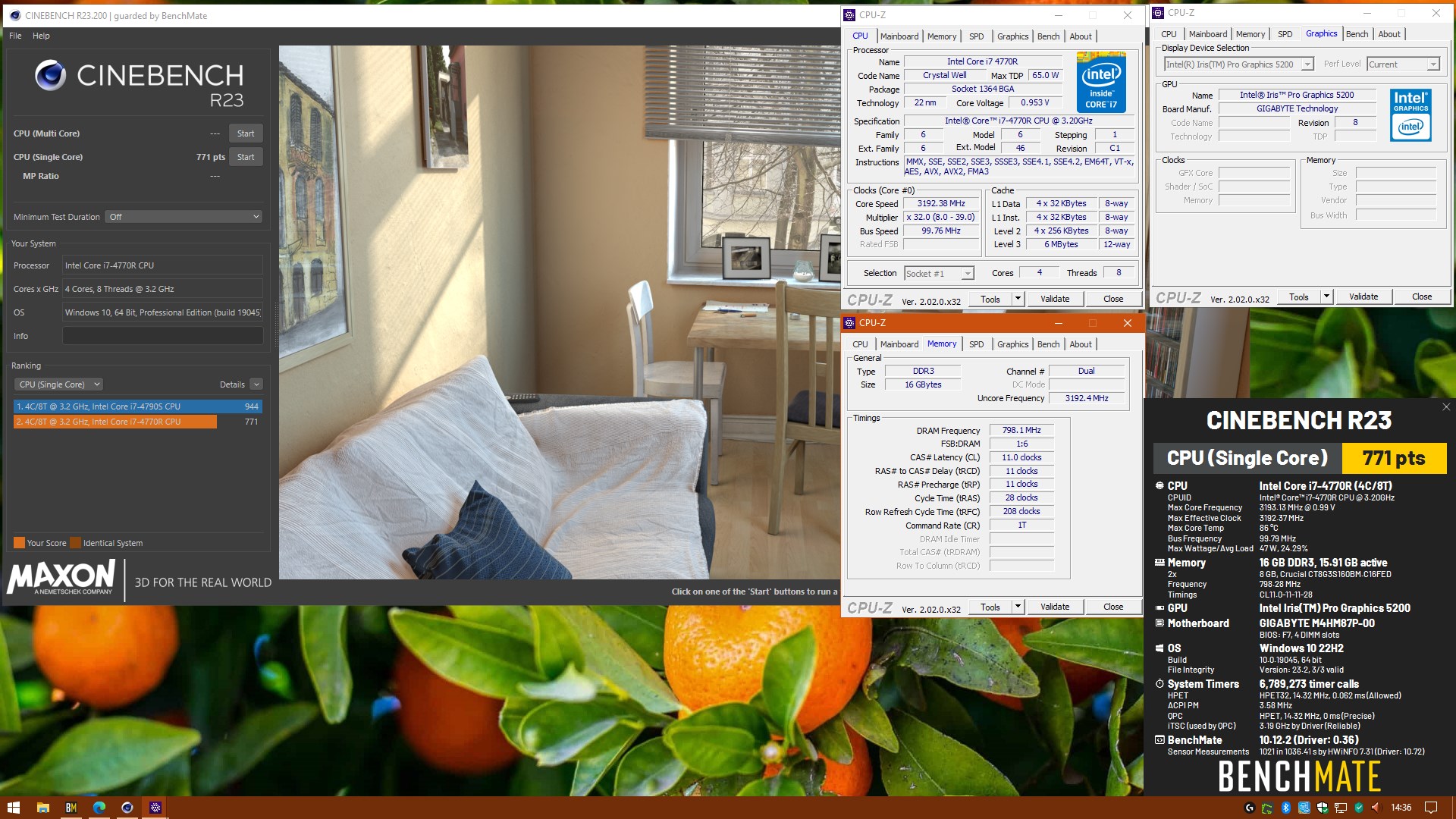This screenshot has width=1456, height=819.
Task: Click the Uncore Frequency value 3192.4 MHz
Action: click(x=1087, y=398)
